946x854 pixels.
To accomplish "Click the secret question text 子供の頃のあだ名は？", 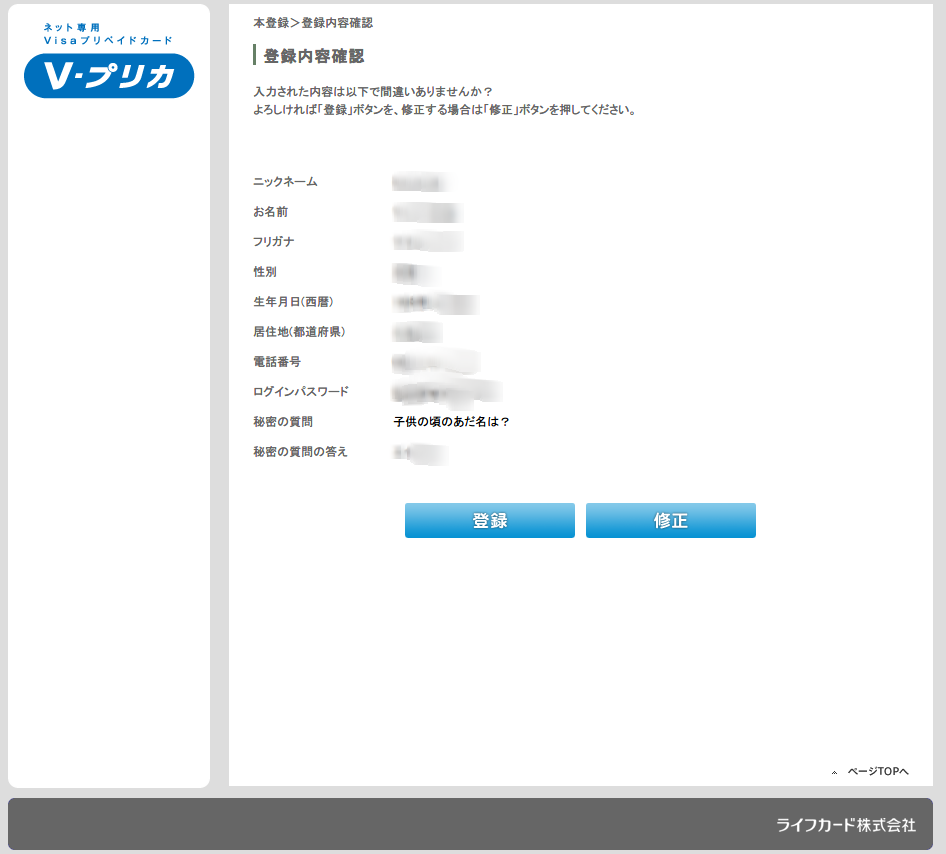I will coord(452,422).
